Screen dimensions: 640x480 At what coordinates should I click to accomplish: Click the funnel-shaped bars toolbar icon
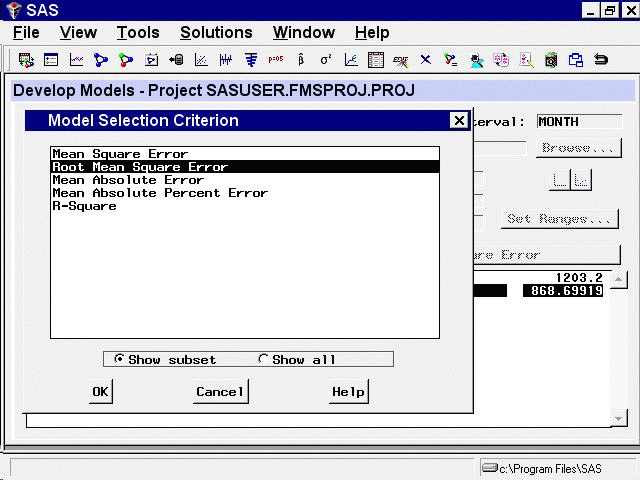251,60
